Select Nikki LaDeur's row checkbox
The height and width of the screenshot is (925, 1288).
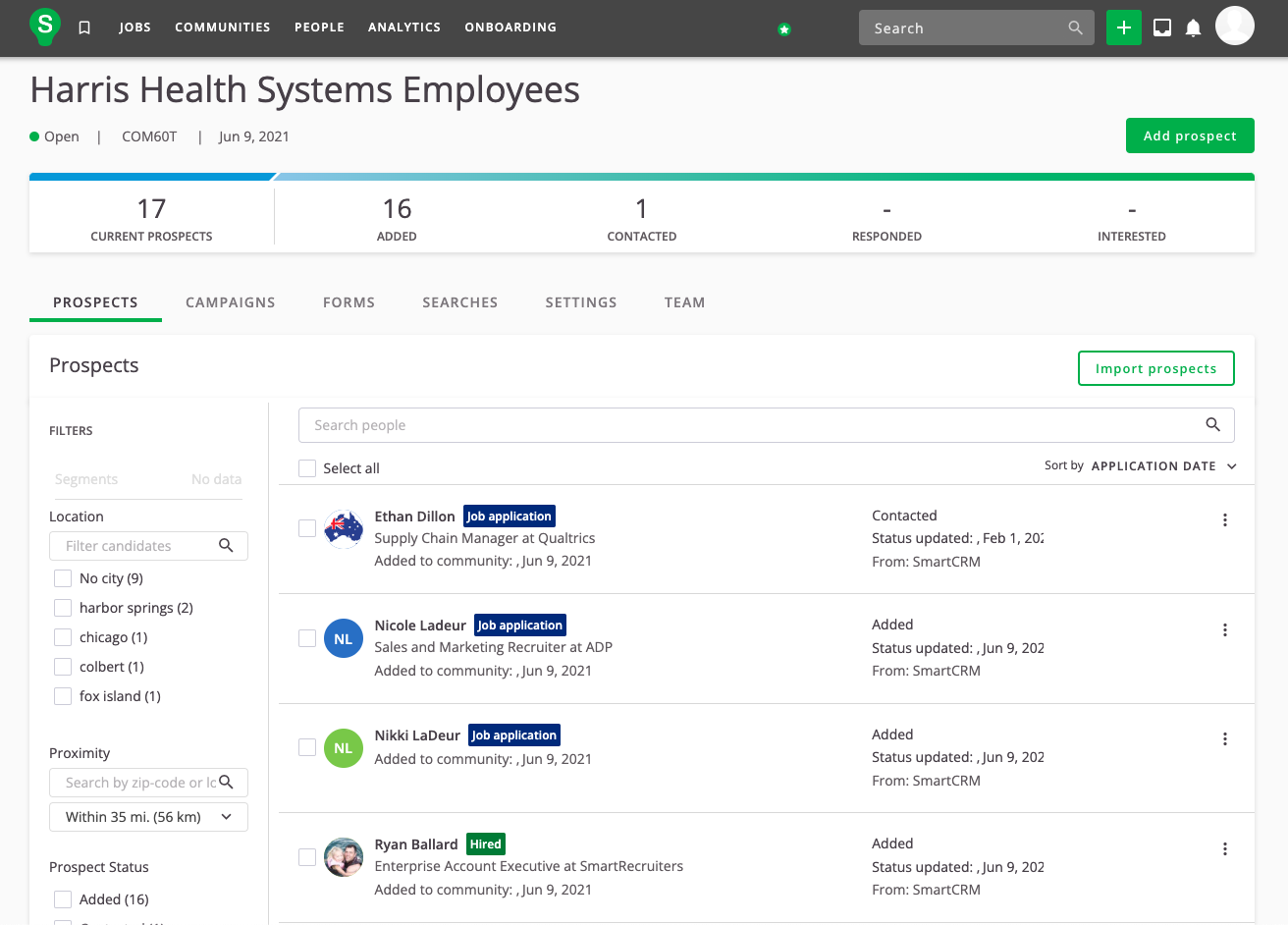(x=307, y=747)
